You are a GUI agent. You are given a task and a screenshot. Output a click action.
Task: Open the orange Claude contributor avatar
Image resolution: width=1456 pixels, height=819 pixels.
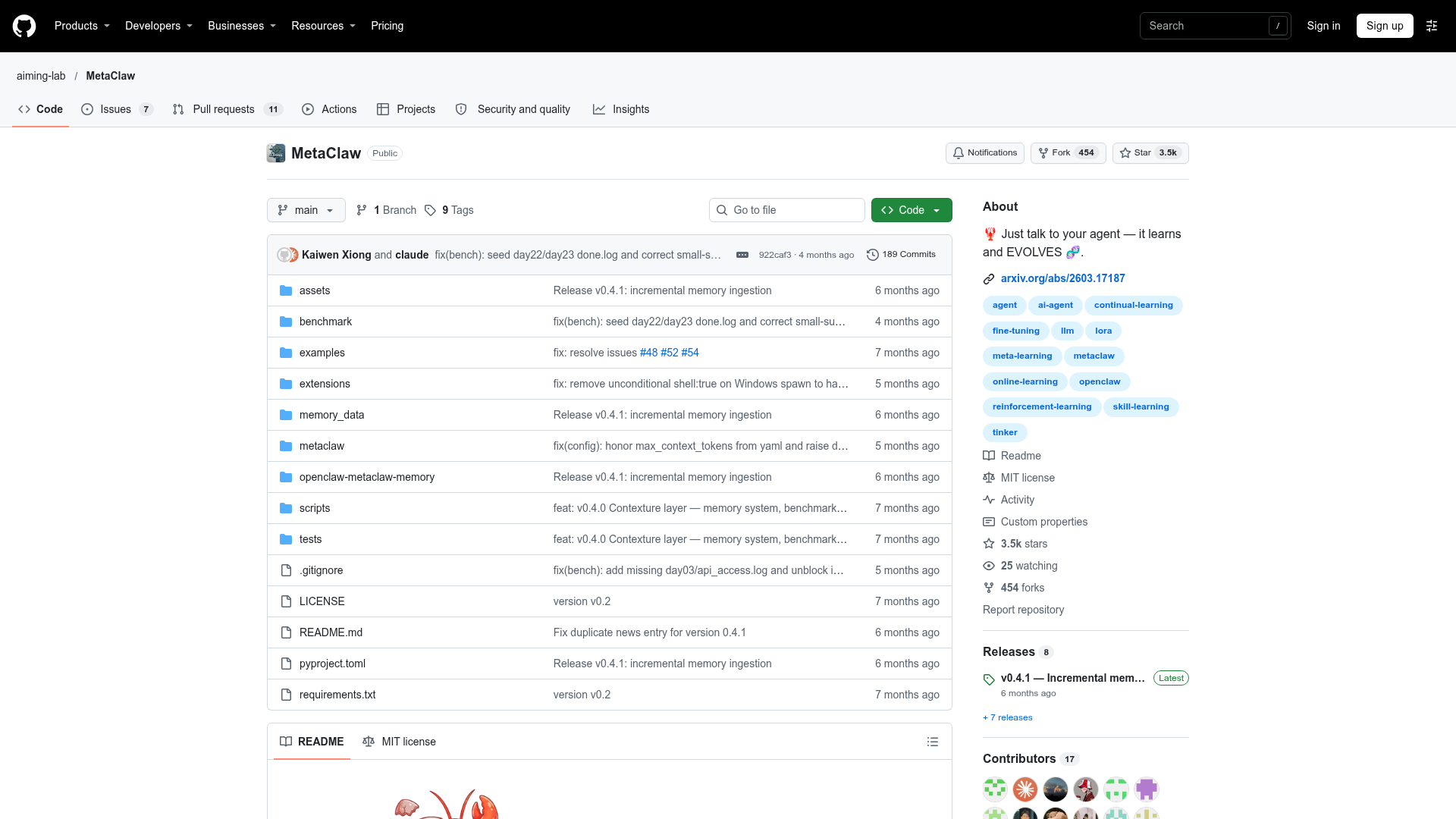click(x=1025, y=789)
